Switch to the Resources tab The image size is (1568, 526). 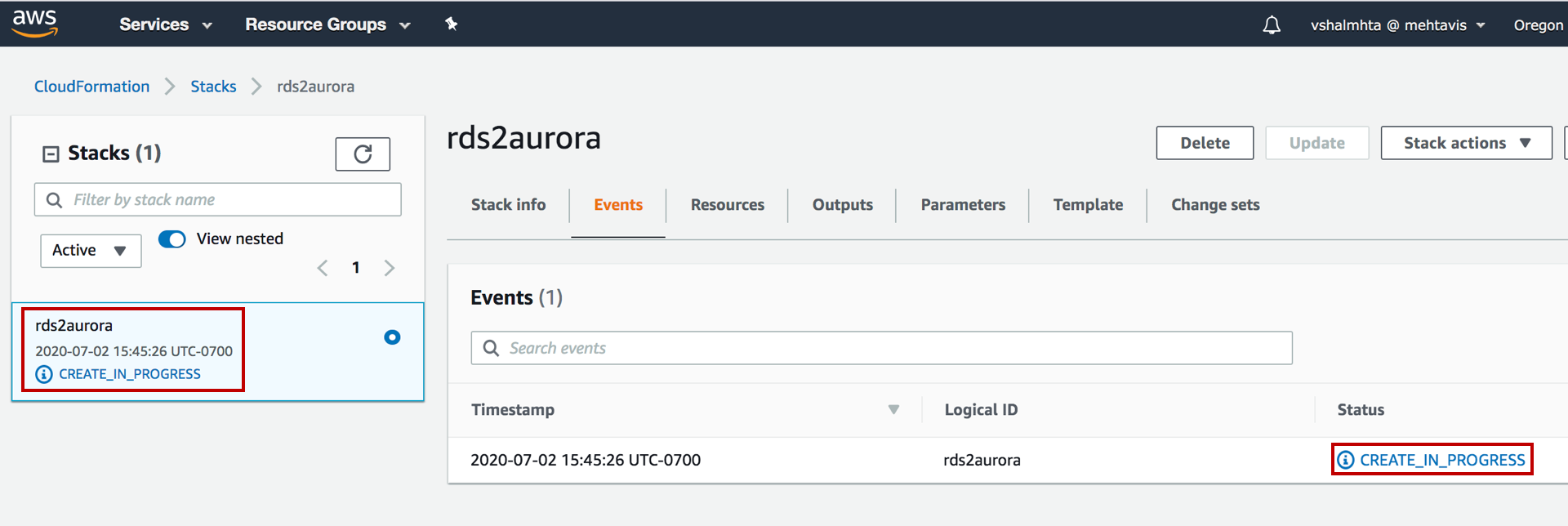pos(728,205)
